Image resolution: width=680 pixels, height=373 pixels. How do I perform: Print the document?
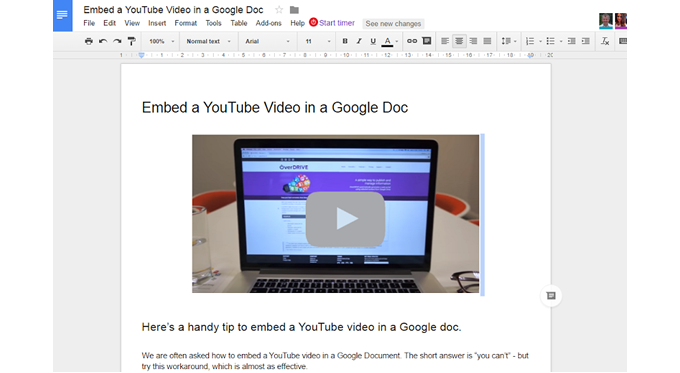[89, 41]
